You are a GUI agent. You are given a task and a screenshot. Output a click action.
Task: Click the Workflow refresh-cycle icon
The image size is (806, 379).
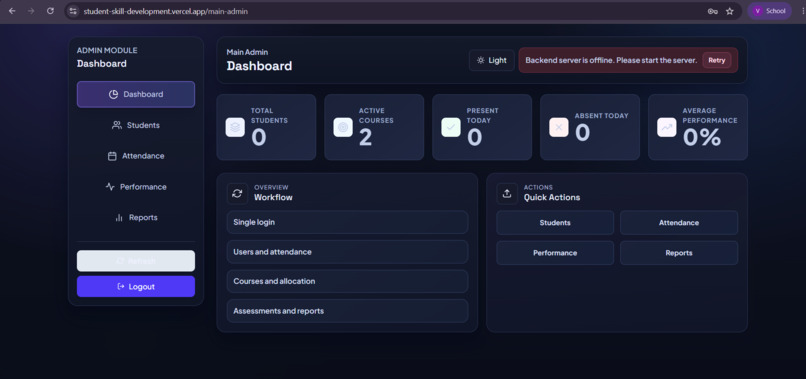[x=237, y=193]
